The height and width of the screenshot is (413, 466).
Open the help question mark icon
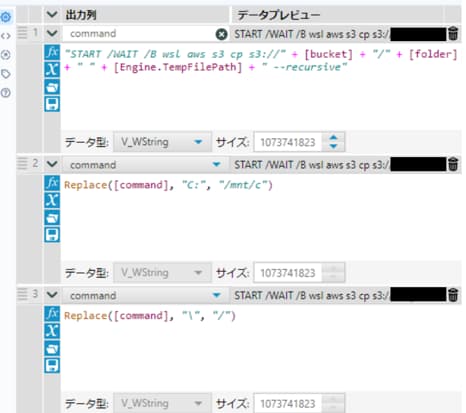point(6,93)
